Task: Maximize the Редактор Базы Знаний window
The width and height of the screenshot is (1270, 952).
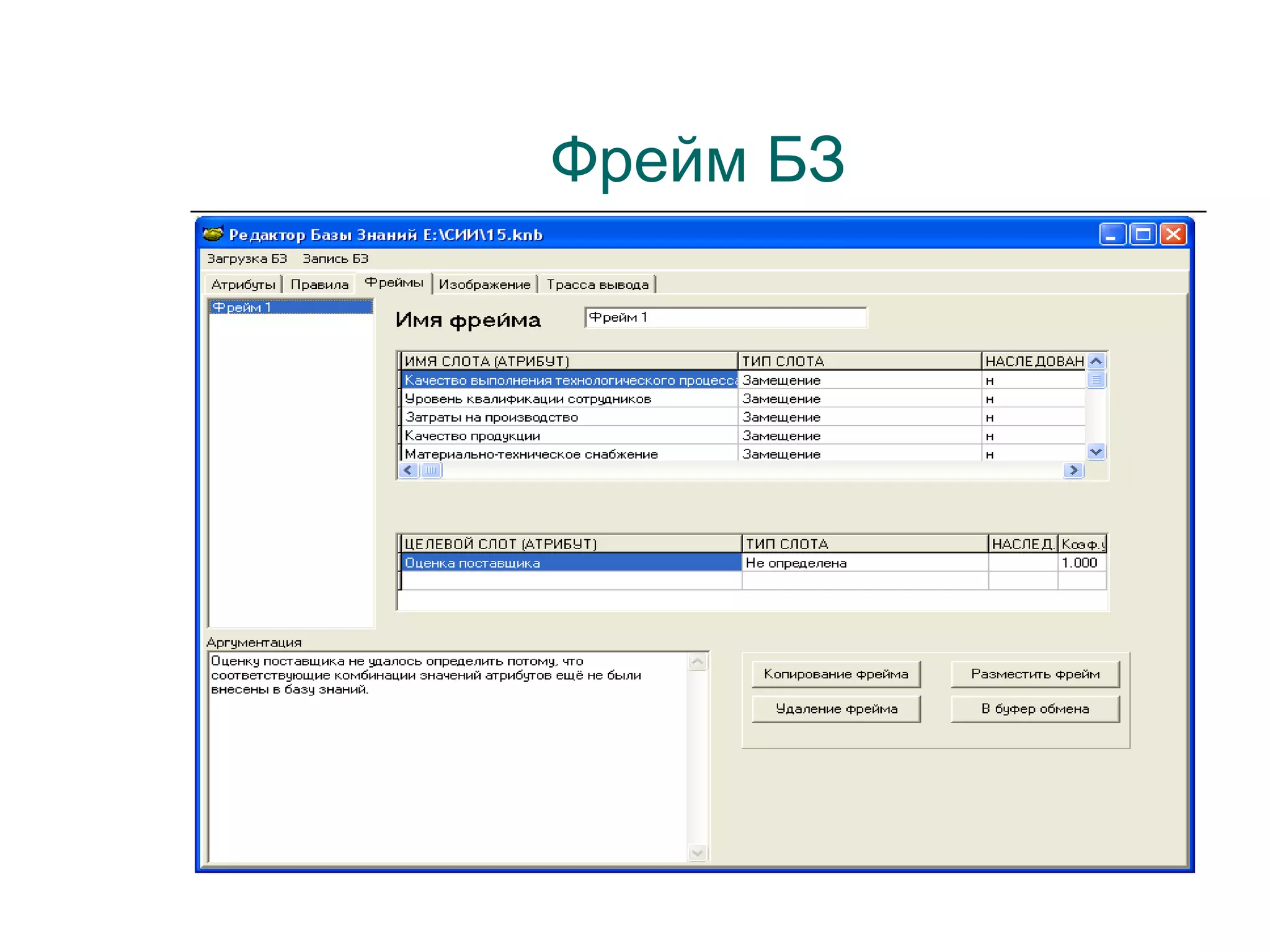Action: (x=1143, y=235)
